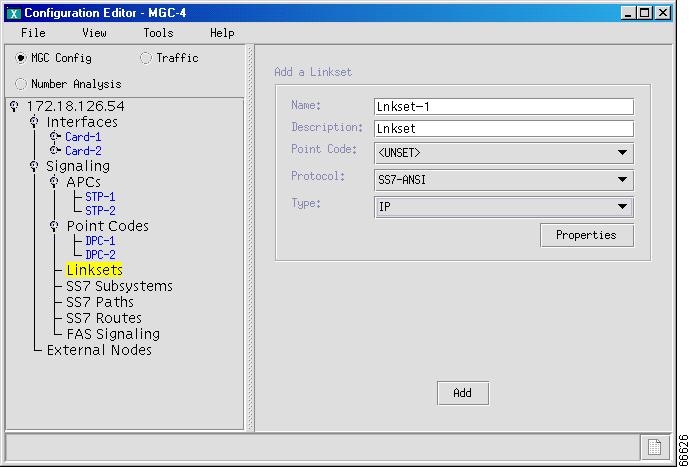
Task: Click the vertical pane splitter handle
Action: click(250, 238)
